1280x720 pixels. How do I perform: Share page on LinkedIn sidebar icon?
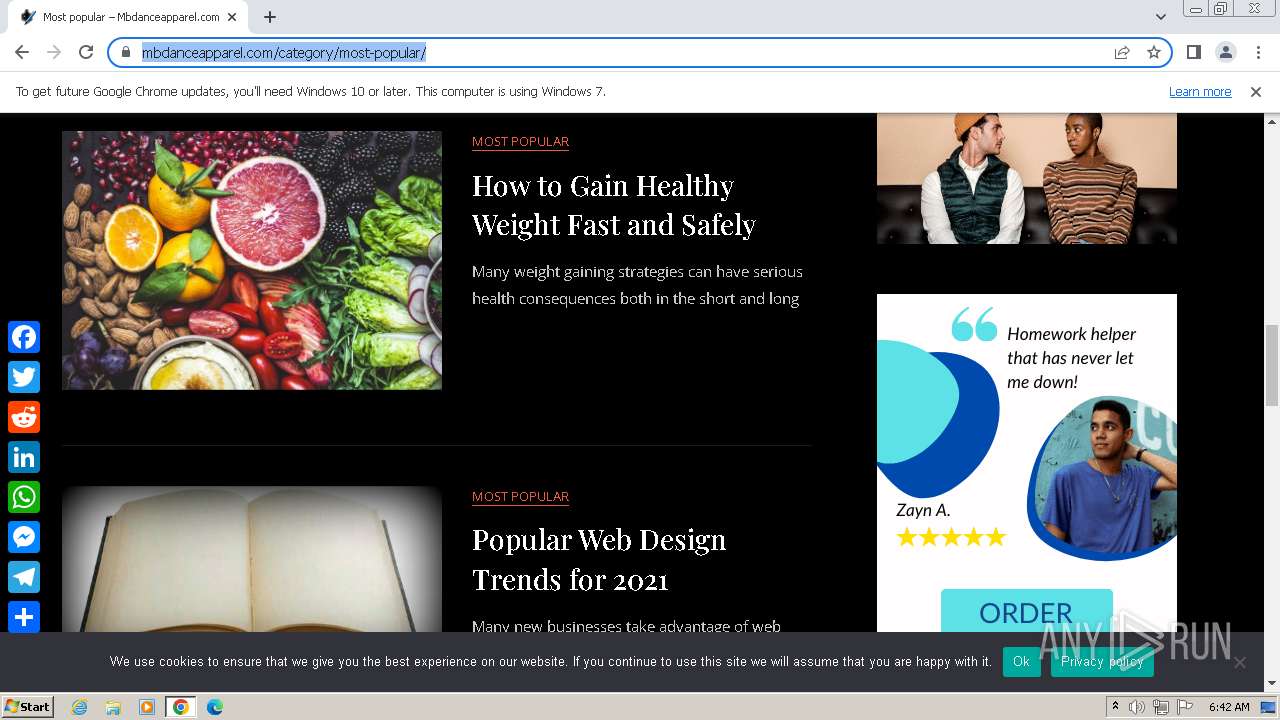(x=24, y=457)
